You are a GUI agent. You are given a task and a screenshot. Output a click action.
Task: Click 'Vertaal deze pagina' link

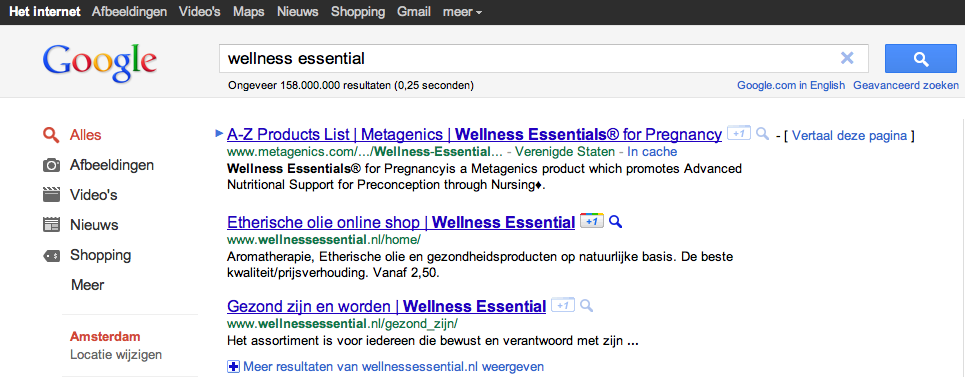[849, 135]
